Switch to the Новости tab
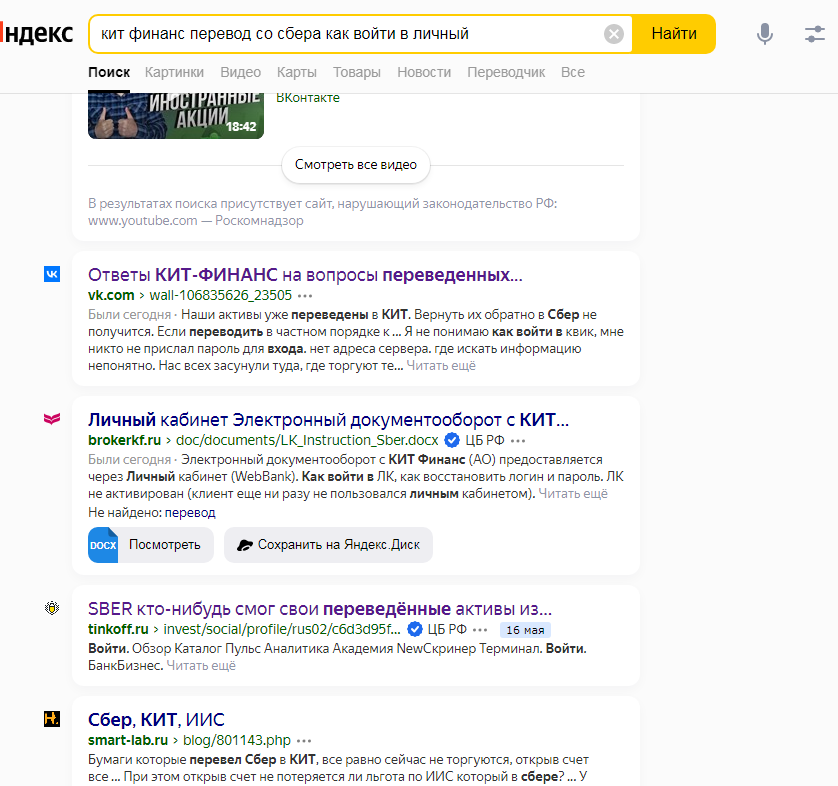This screenshot has height=786, width=838. pyautogui.click(x=424, y=72)
